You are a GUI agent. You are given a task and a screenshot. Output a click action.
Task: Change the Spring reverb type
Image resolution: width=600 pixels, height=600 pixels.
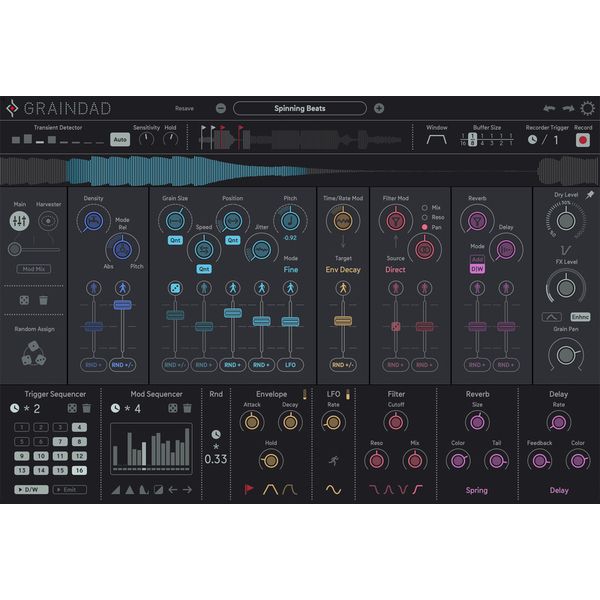click(477, 490)
